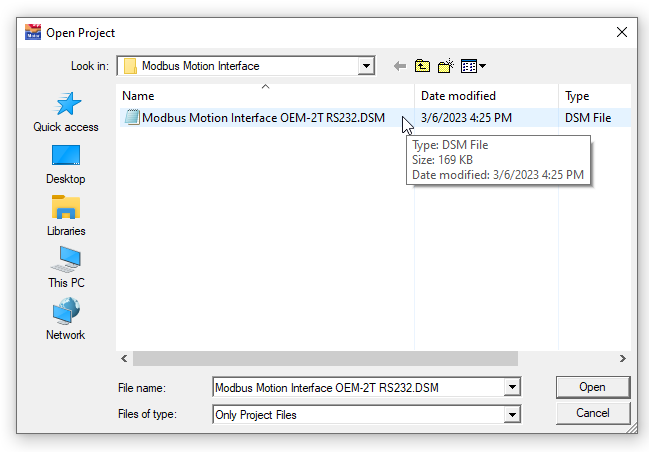The width and height of the screenshot is (649, 452).
Task: Click the 'Only Project Files' type field
Action: pos(358,414)
